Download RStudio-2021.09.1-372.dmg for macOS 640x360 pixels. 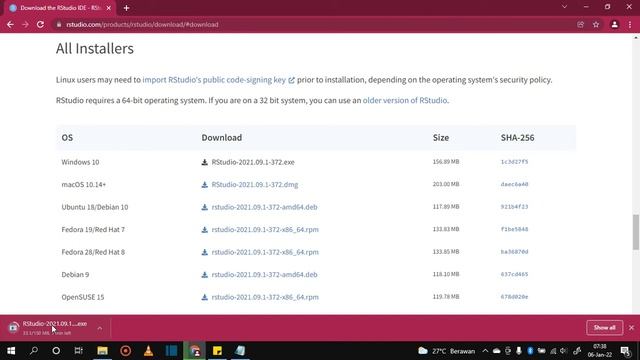[x=255, y=184]
